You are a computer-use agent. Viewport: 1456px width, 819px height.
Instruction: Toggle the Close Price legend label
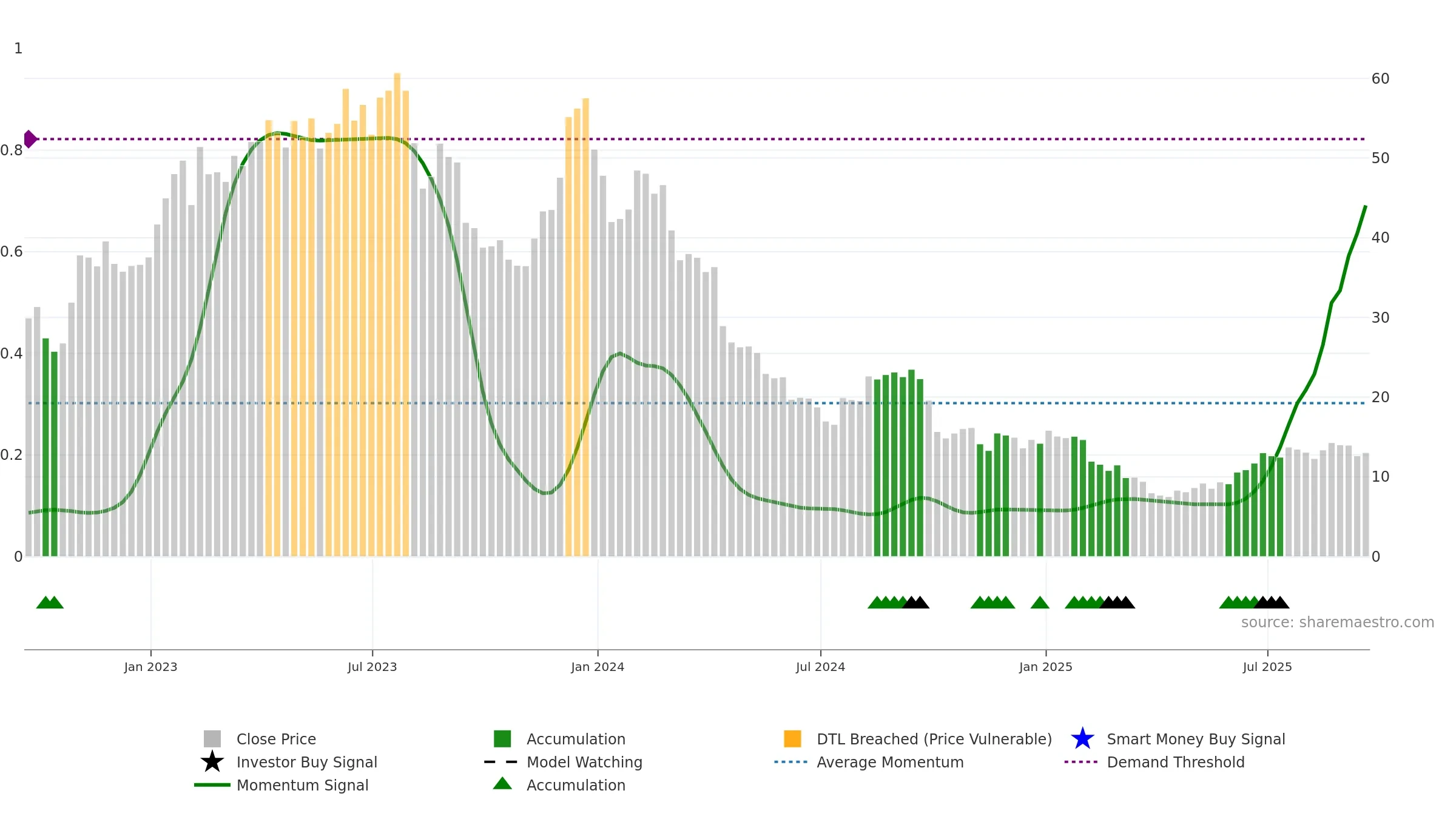point(276,739)
